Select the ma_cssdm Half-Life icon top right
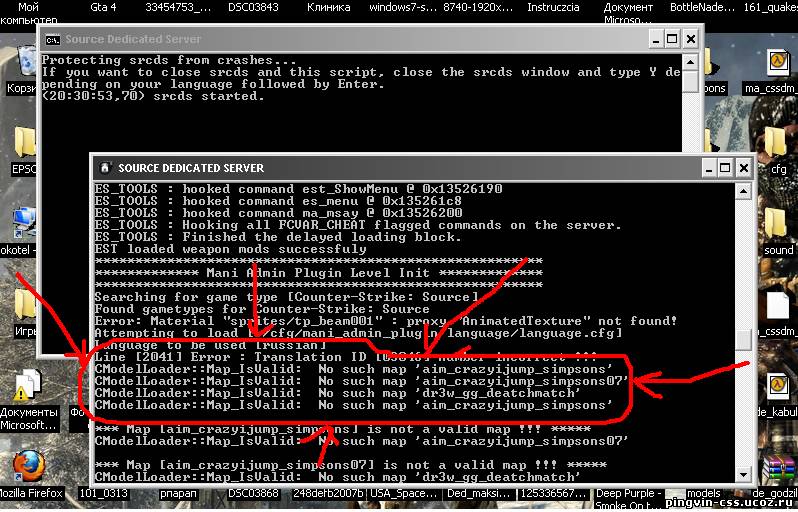798x512 pixels. coord(778,62)
